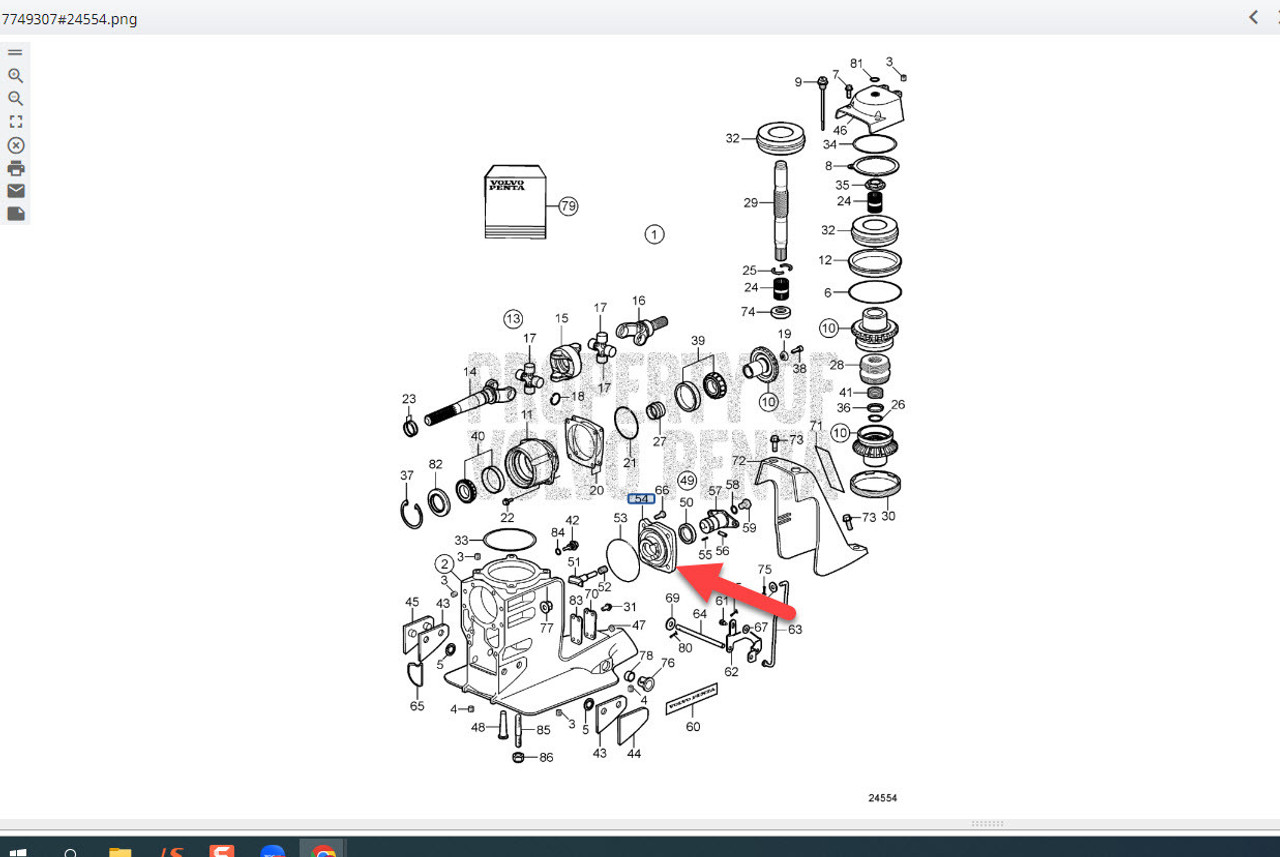Click part number 16 on the diagram
Viewport: 1280px width, 857px height.
638,300
